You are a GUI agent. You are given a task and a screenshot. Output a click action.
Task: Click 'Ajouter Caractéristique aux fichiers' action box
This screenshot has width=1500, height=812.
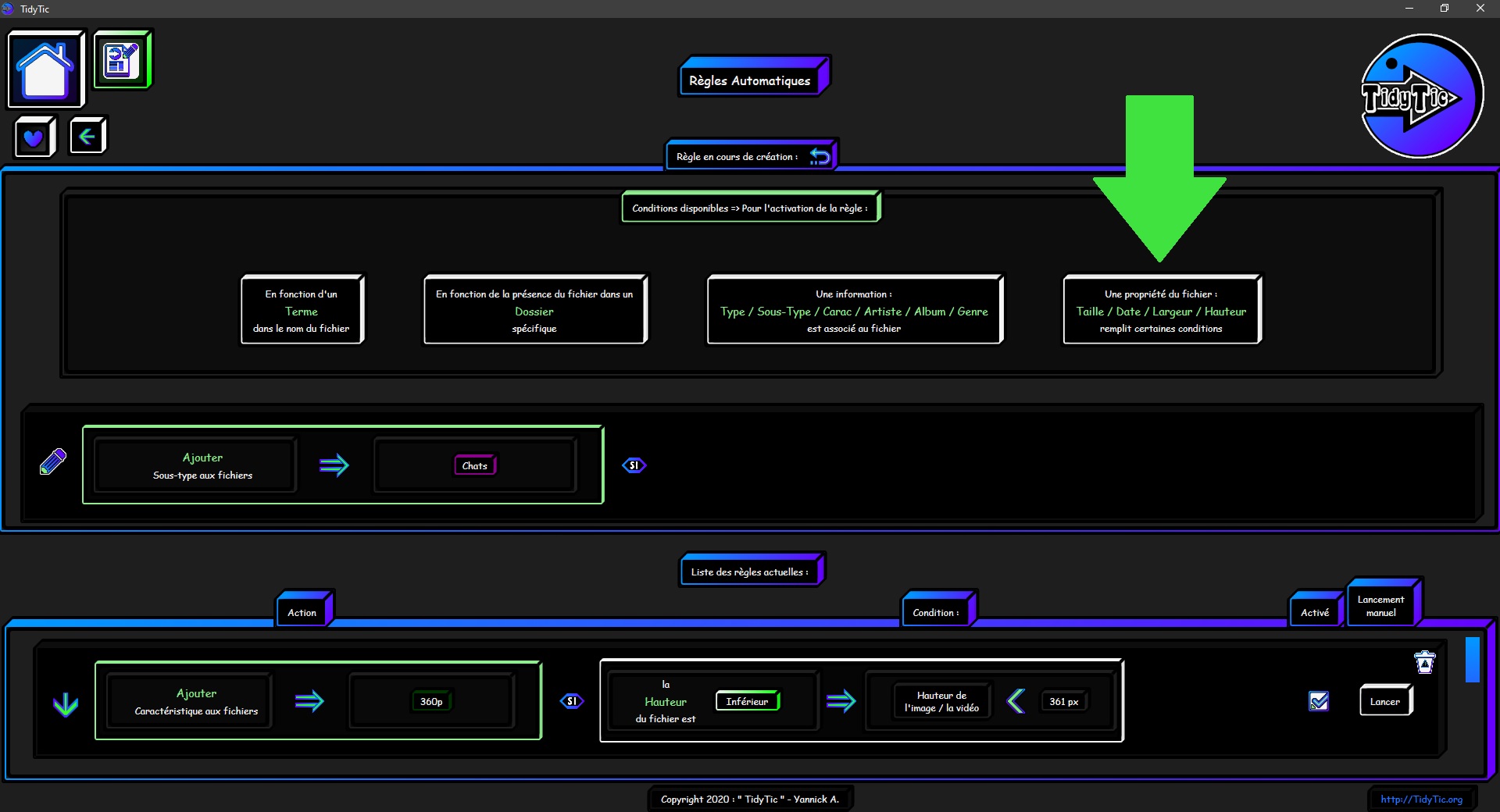point(190,701)
